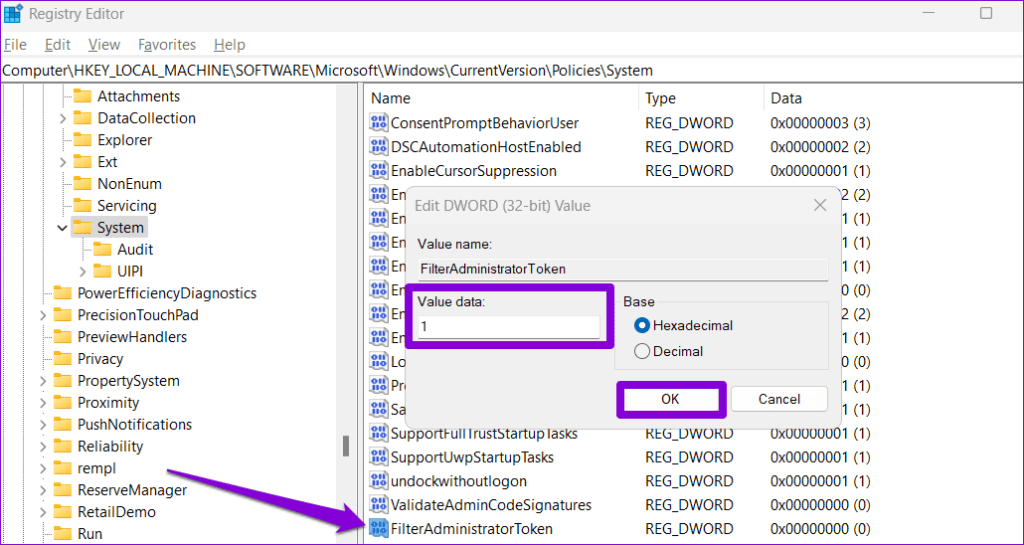The image size is (1024, 545).
Task: Click the Registry Editor app icon in title bar
Action: coord(12,13)
